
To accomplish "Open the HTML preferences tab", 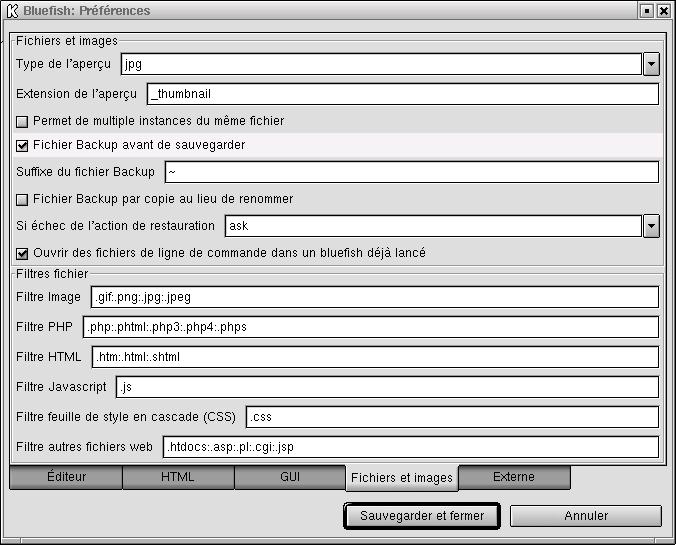I will 178,478.
